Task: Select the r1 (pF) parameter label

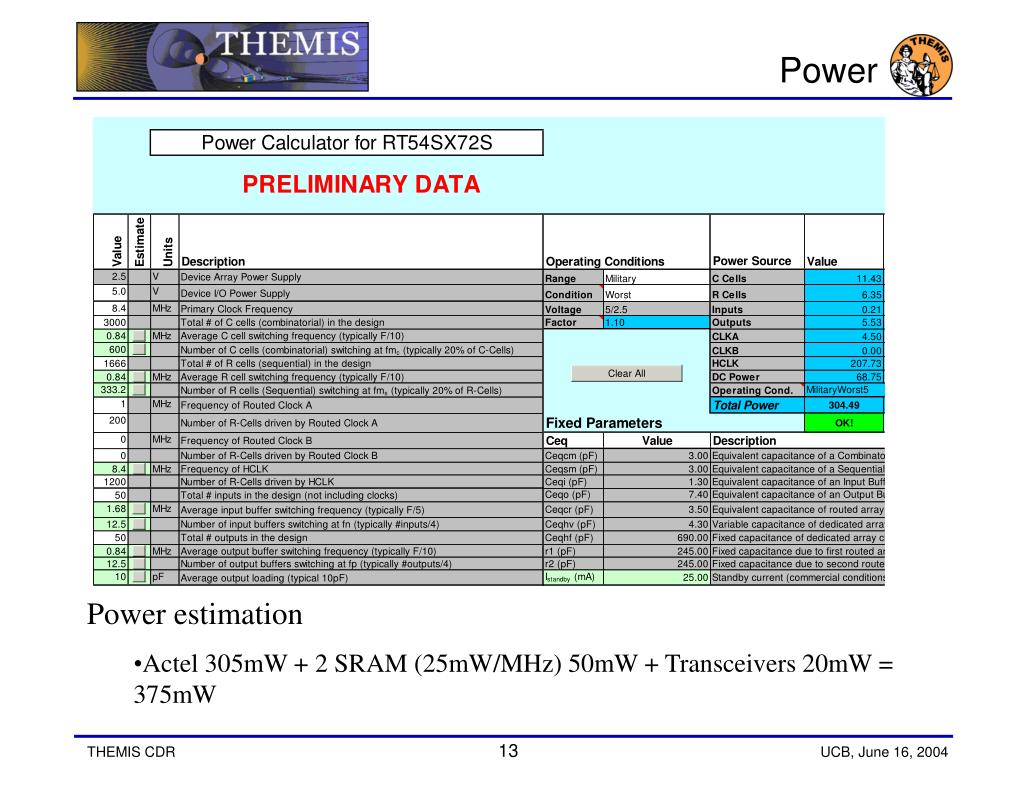Action: pos(573,551)
